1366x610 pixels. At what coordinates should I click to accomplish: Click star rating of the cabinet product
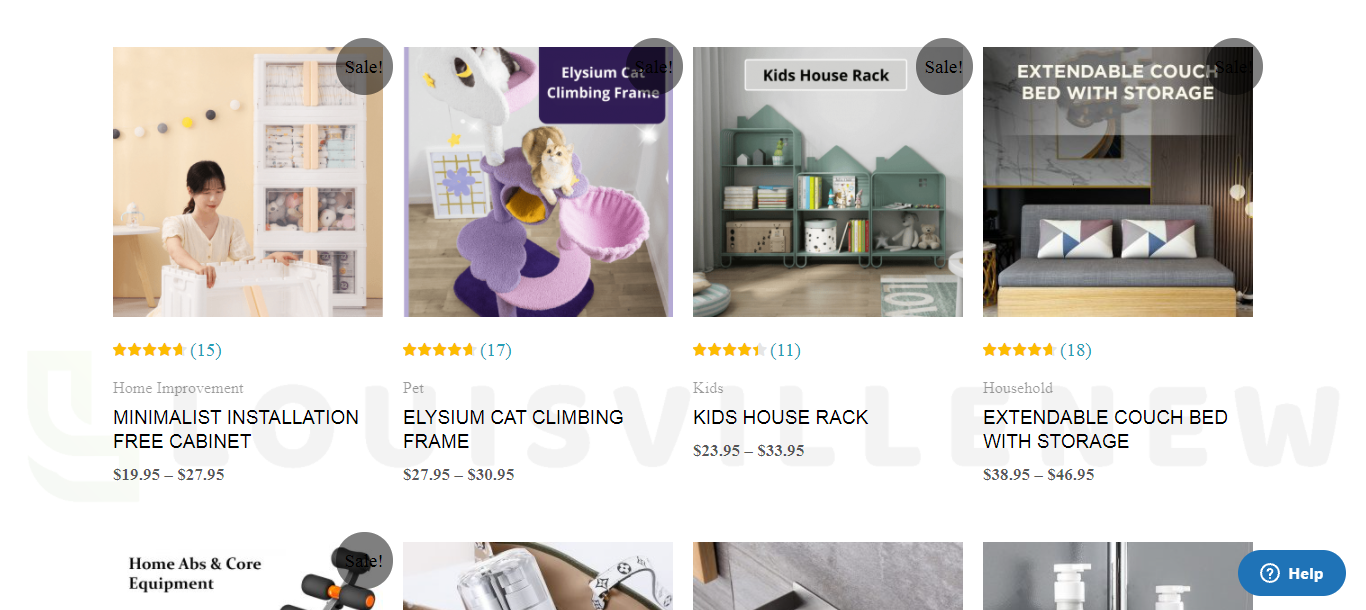click(149, 350)
